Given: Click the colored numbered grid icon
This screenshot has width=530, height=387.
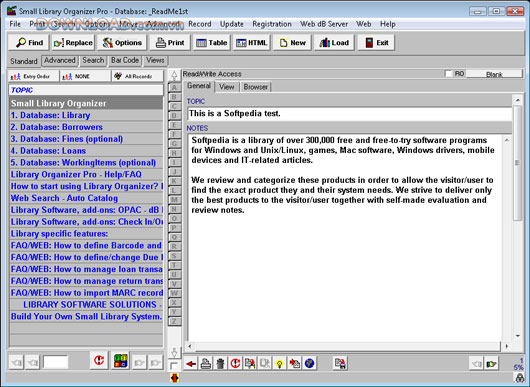Looking at the screenshot, I should [121, 361].
